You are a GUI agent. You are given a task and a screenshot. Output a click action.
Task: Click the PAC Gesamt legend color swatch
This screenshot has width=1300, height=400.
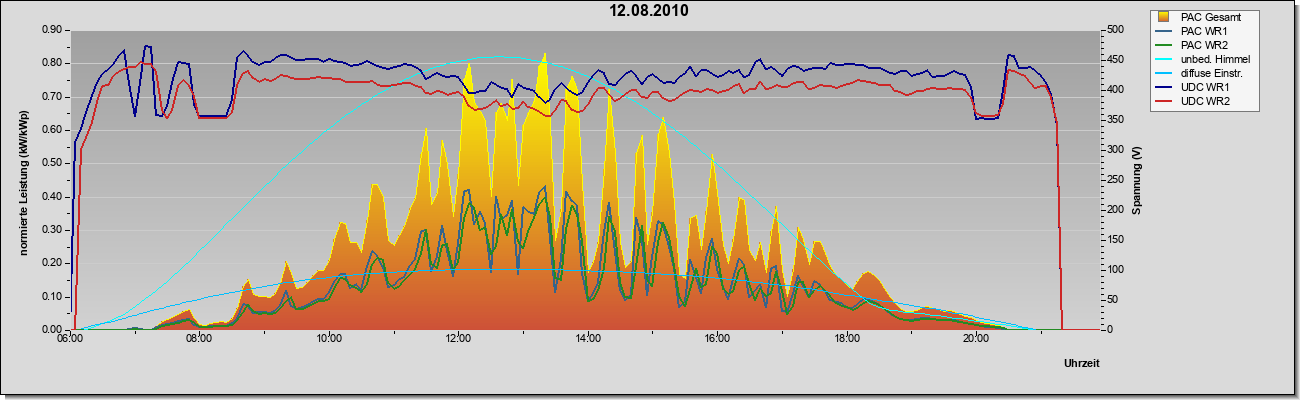[1165, 17]
